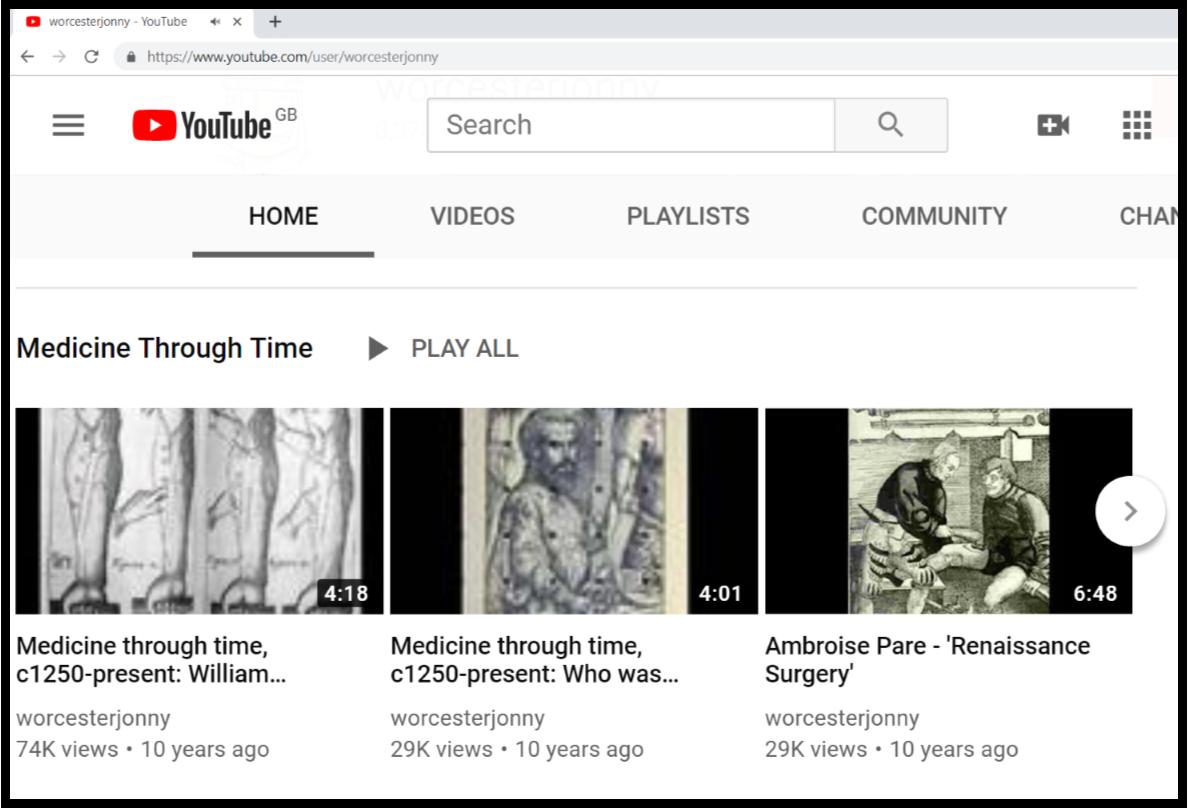Click inside the Search input field

[630, 124]
